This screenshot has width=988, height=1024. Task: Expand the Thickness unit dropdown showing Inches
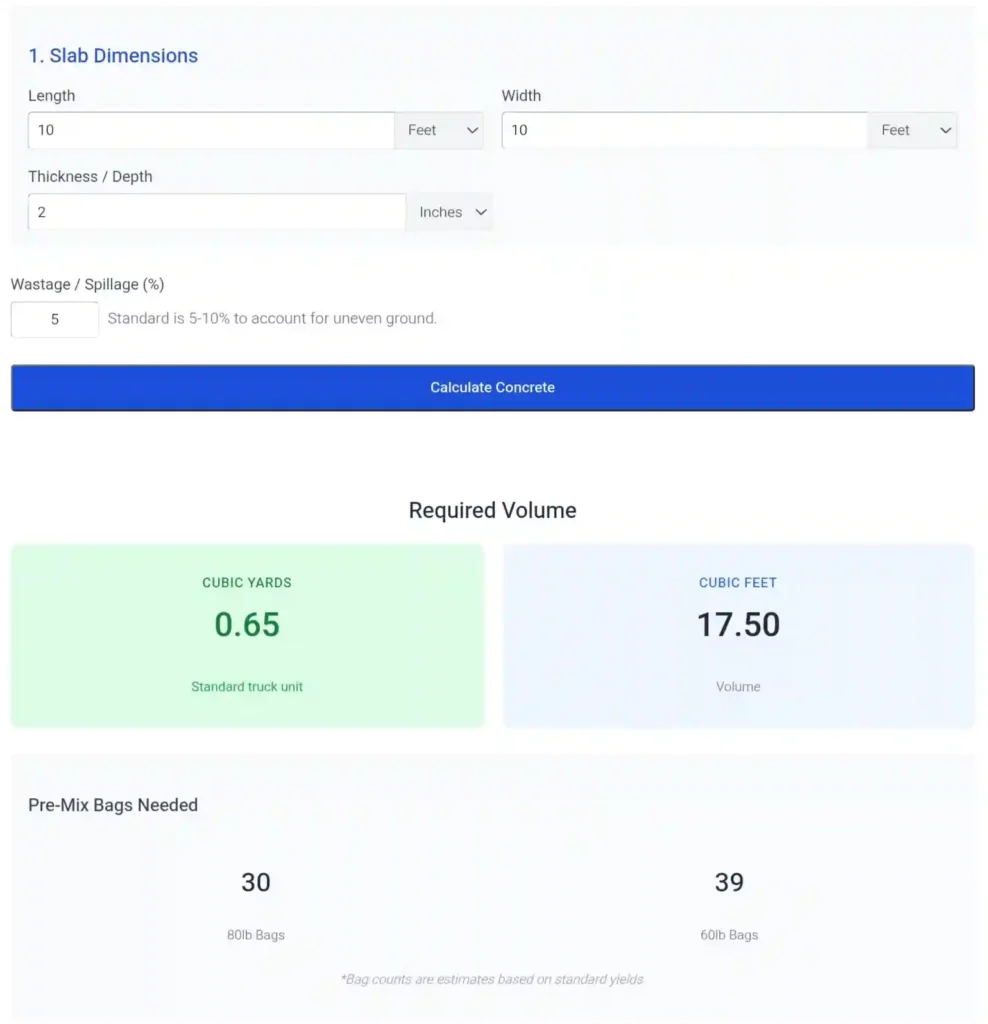tap(449, 211)
